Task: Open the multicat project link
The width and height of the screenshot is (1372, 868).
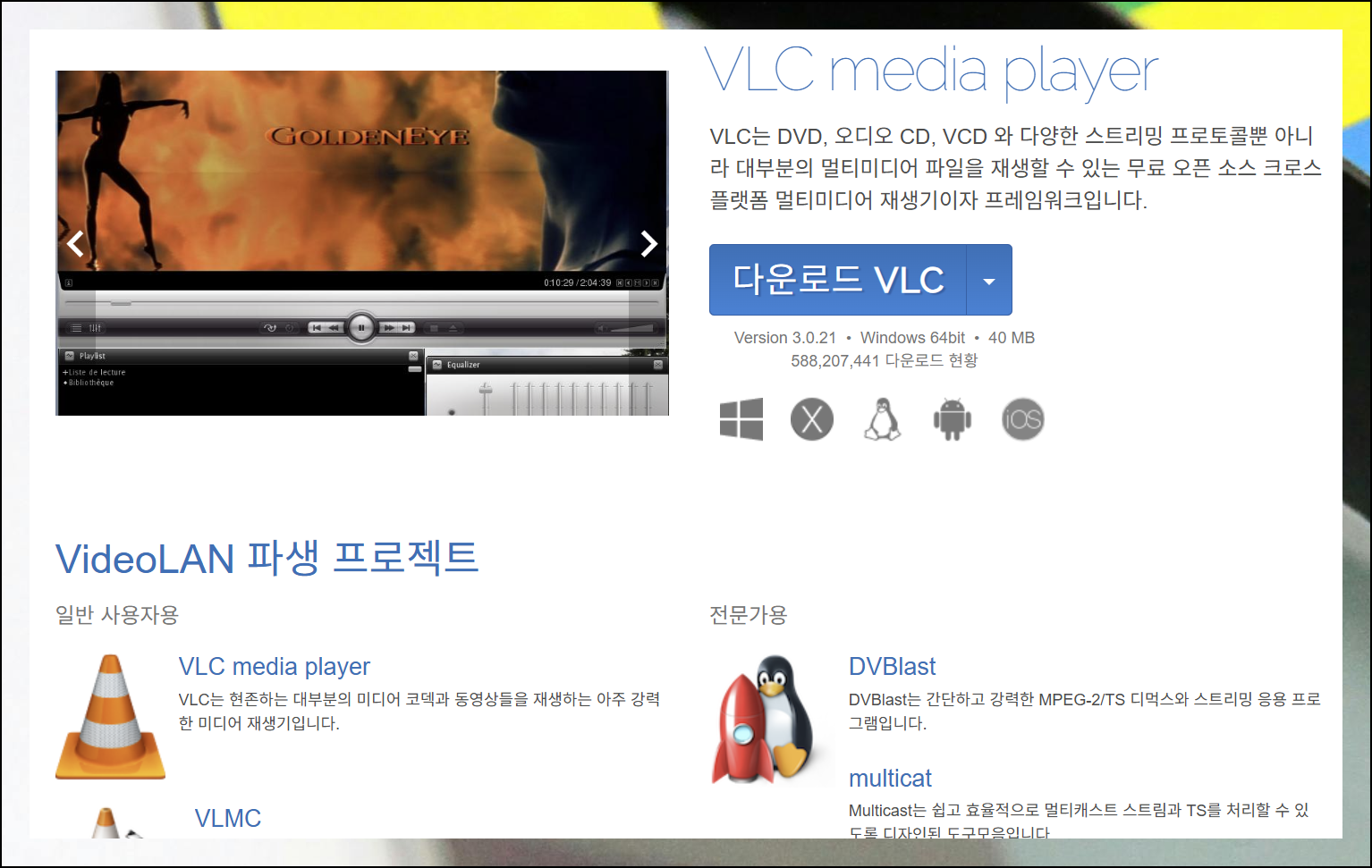Action: pyautogui.click(x=890, y=779)
